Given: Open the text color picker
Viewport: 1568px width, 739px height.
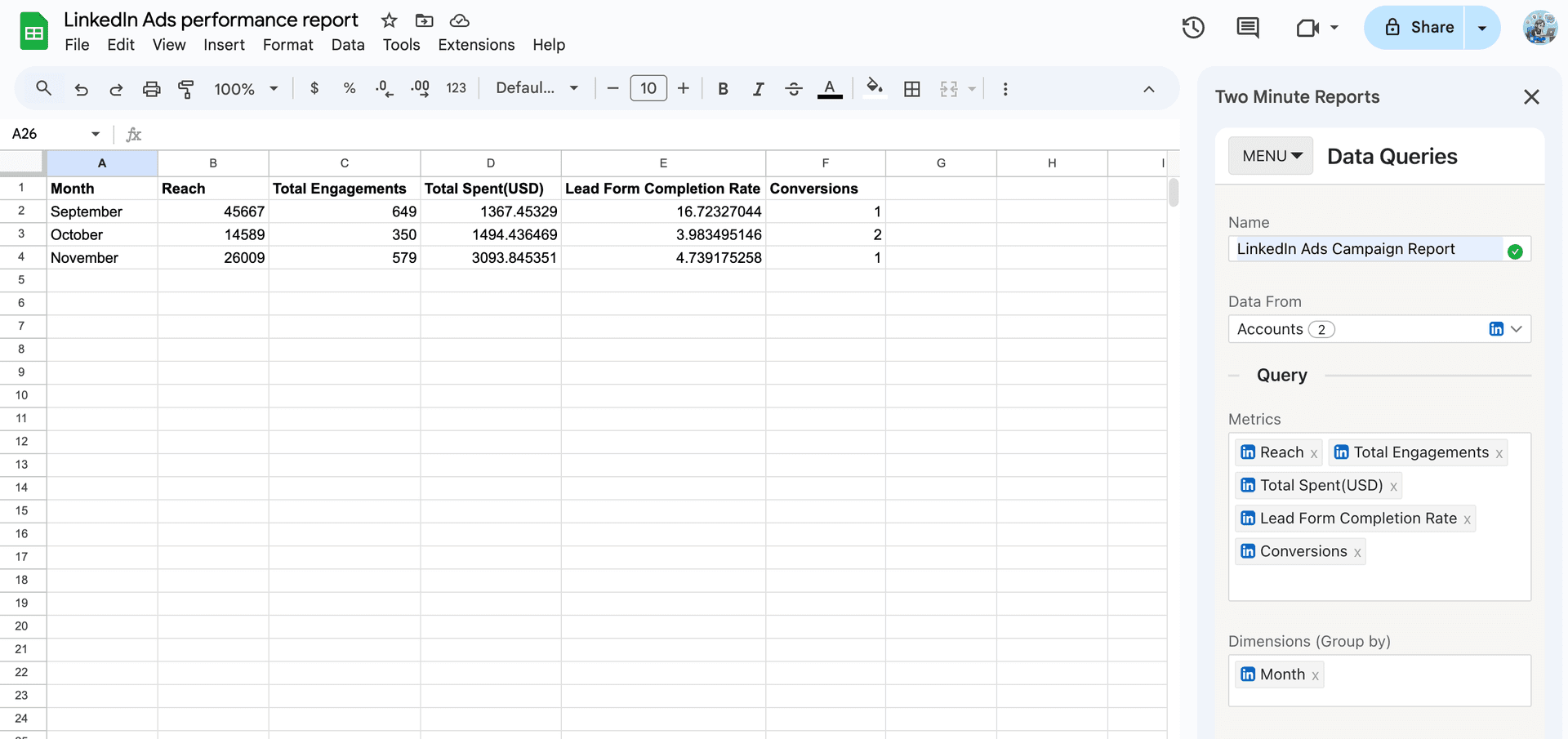Looking at the screenshot, I should pos(830,88).
